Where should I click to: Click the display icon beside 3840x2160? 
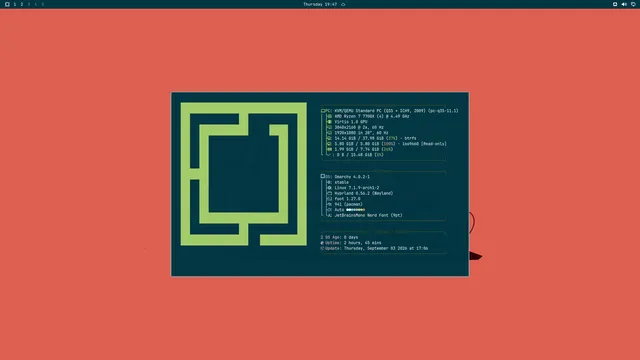(329, 127)
